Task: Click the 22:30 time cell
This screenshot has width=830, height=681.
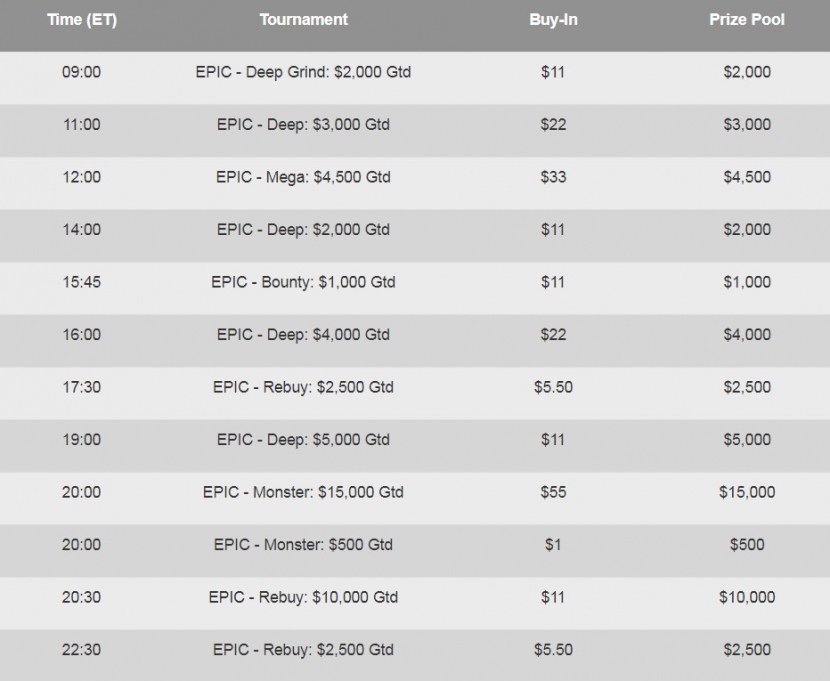Action: [x=82, y=650]
